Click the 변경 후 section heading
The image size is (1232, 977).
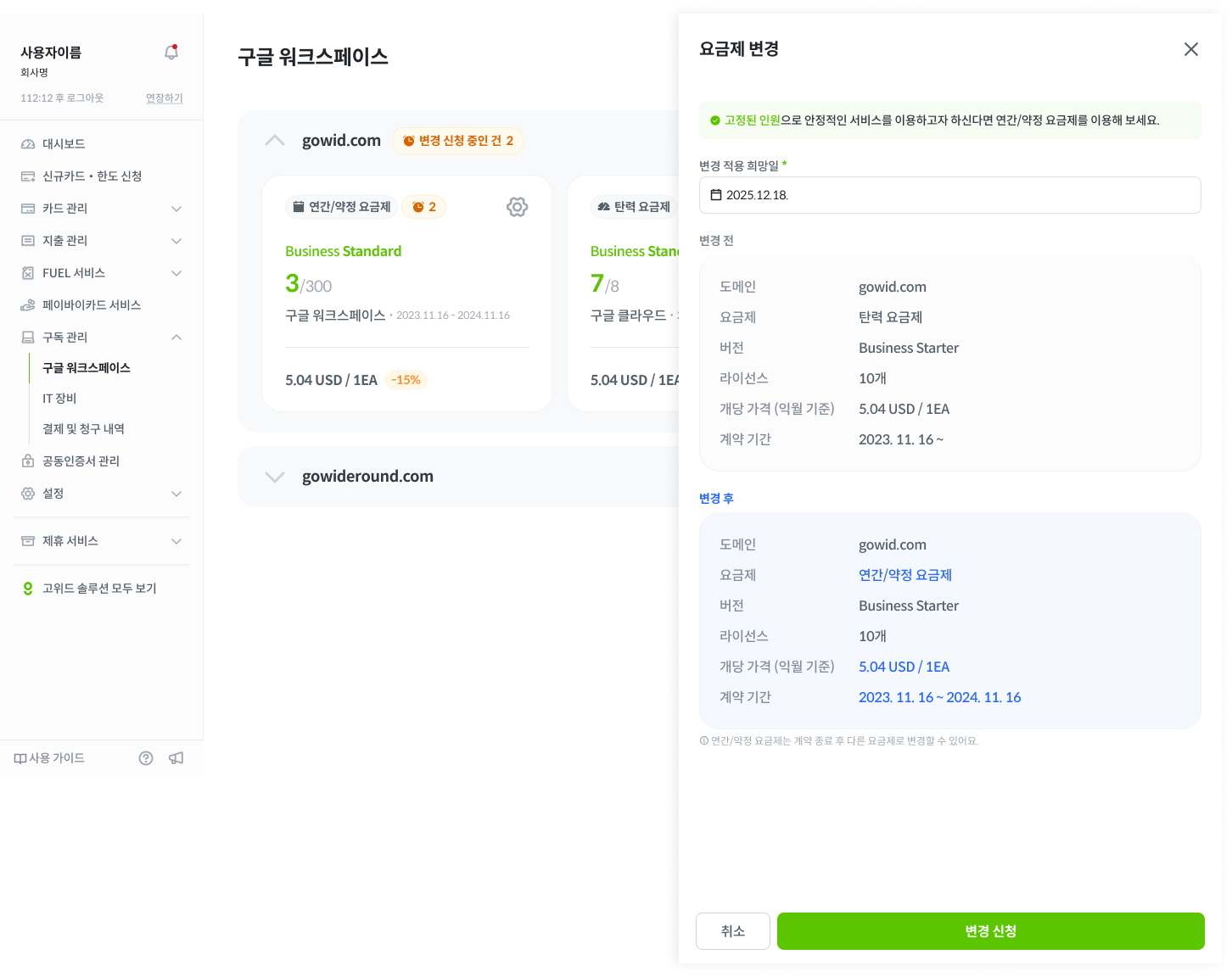[x=716, y=499]
